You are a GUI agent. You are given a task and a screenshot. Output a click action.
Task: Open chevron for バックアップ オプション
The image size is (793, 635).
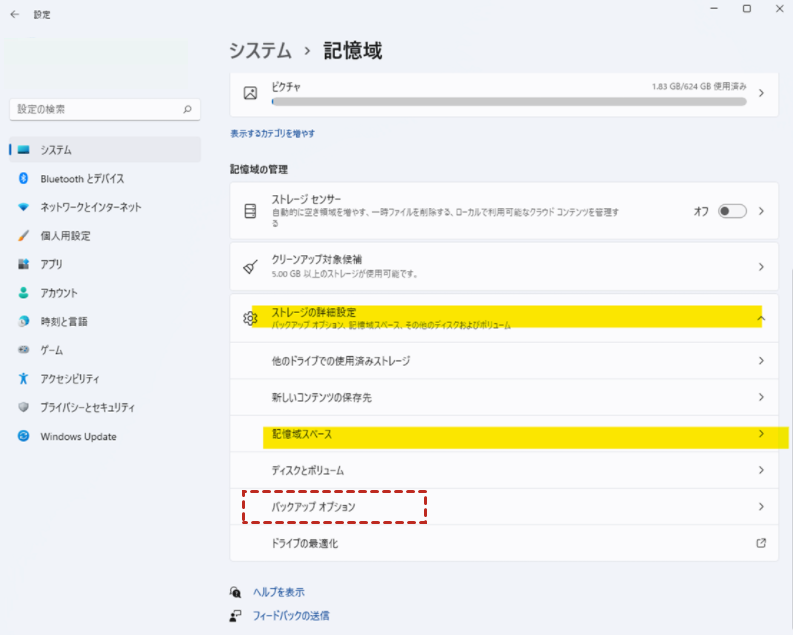761,507
